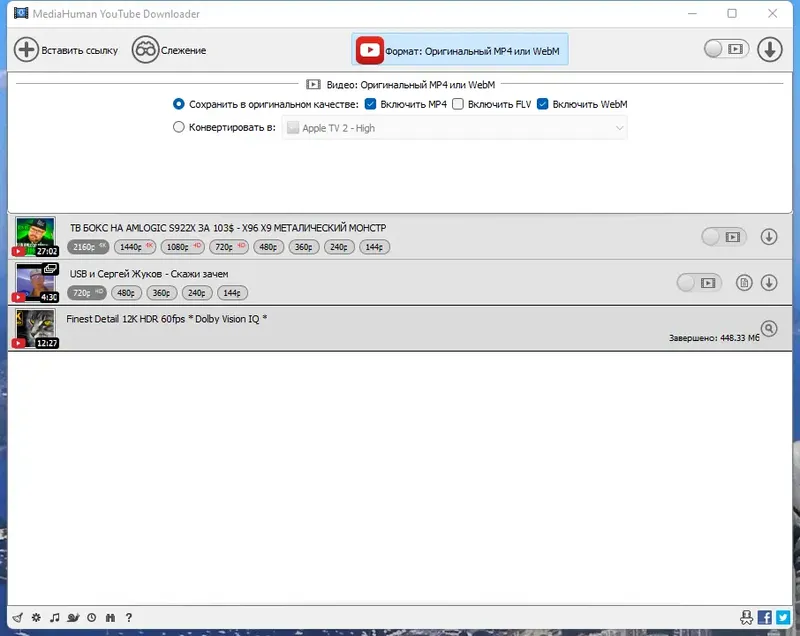This screenshot has width=800, height=636.
Task: Click the document icon on Скажи зачем row
Action: click(x=744, y=283)
